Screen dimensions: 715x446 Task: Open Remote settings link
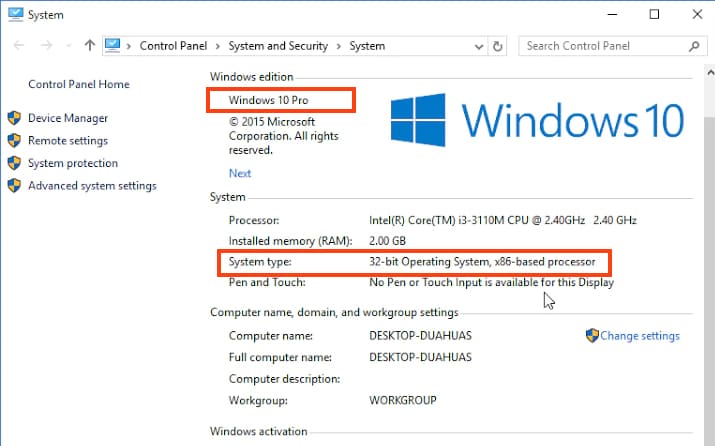67,141
